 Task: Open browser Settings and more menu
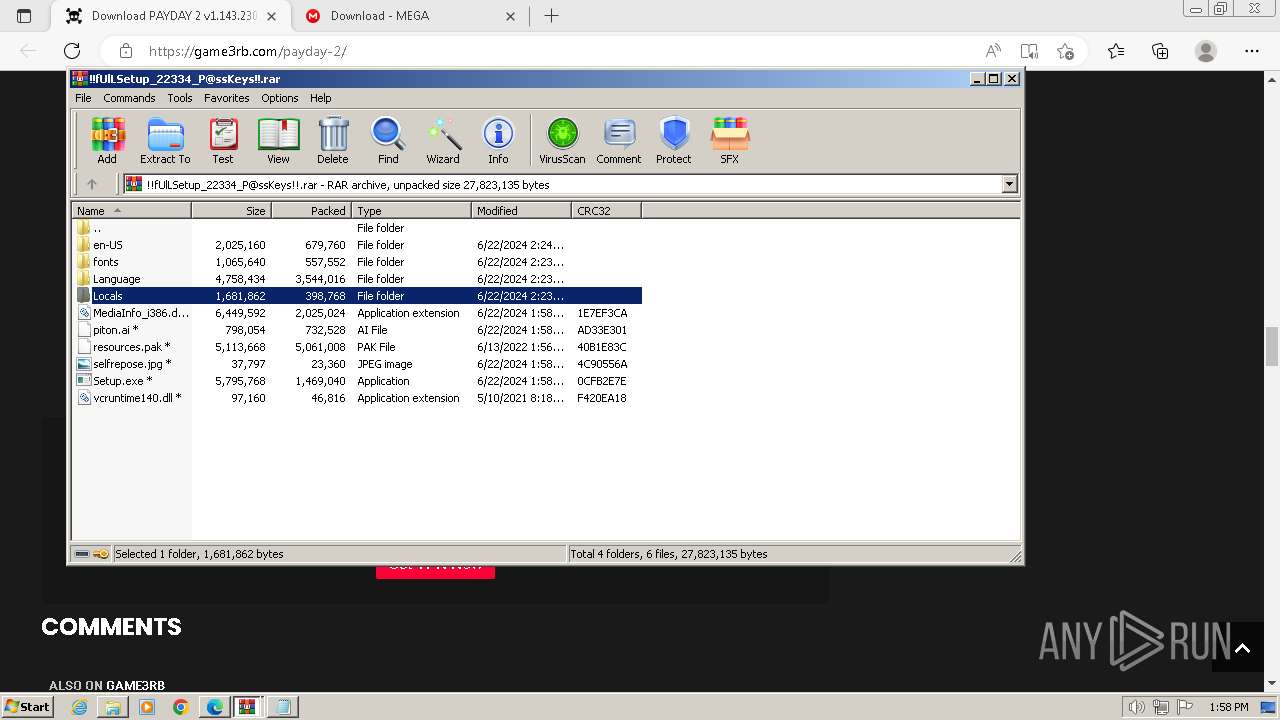1252,51
